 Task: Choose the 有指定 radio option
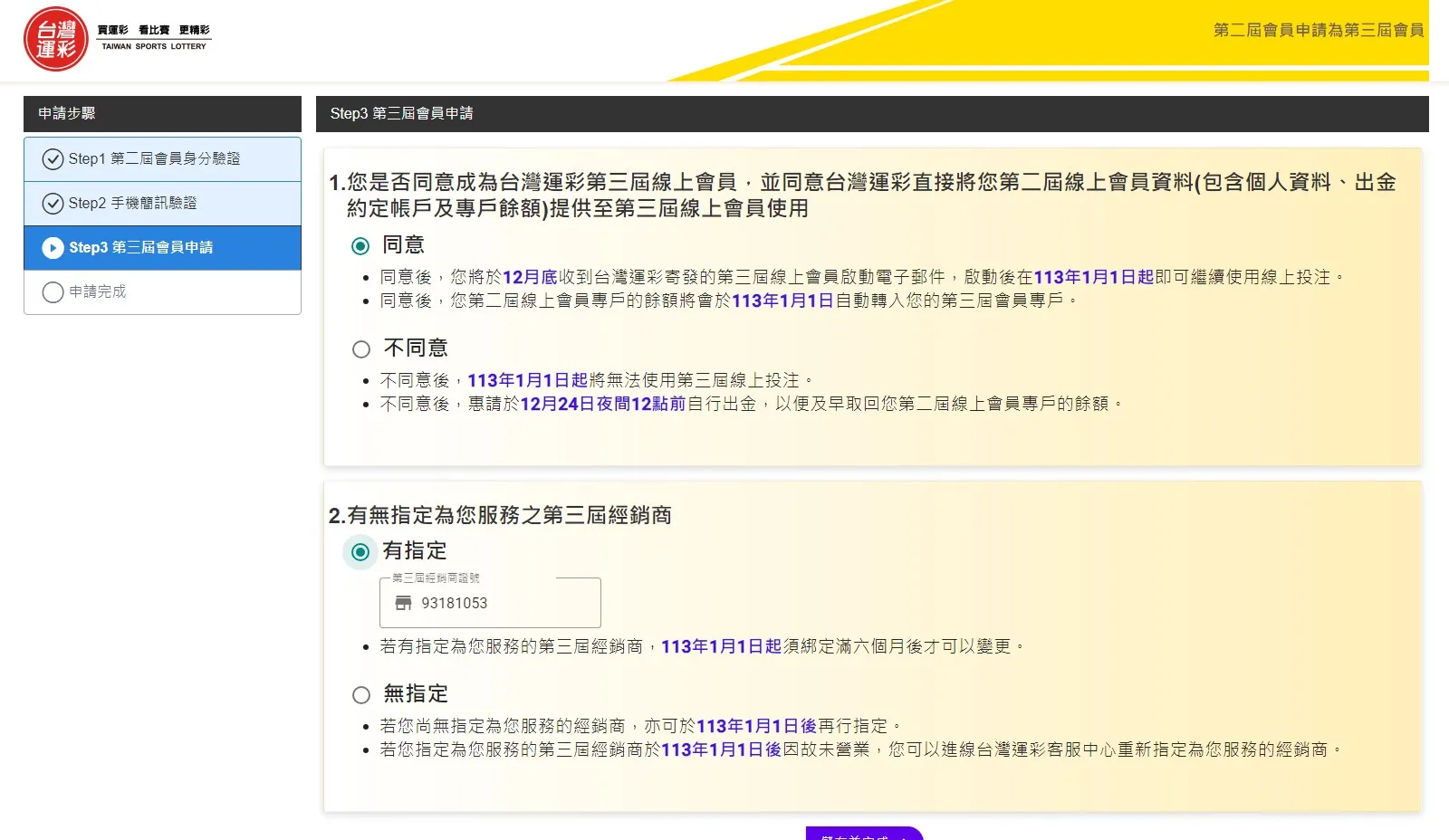pos(360,552)
